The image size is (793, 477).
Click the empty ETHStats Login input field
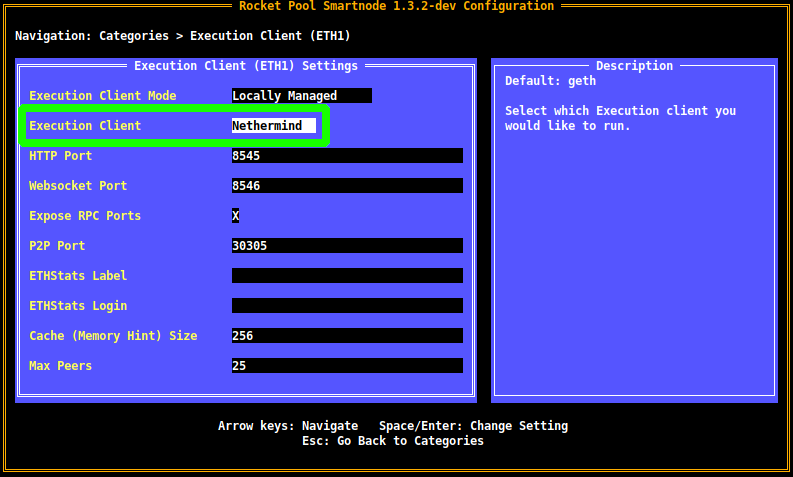[346, 306]
